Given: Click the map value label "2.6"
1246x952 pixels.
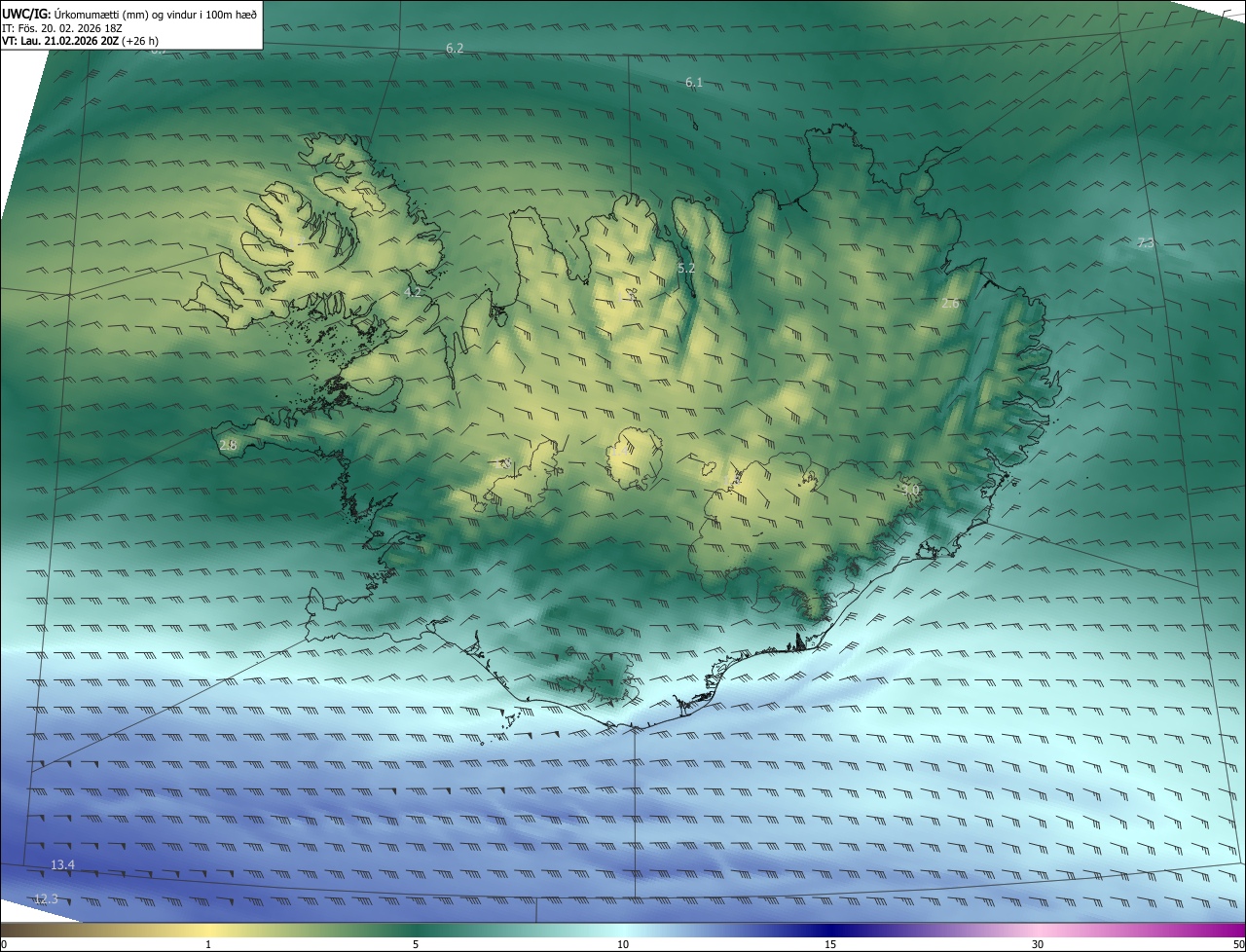Looking at the screenshot, I should click(951, 304).
